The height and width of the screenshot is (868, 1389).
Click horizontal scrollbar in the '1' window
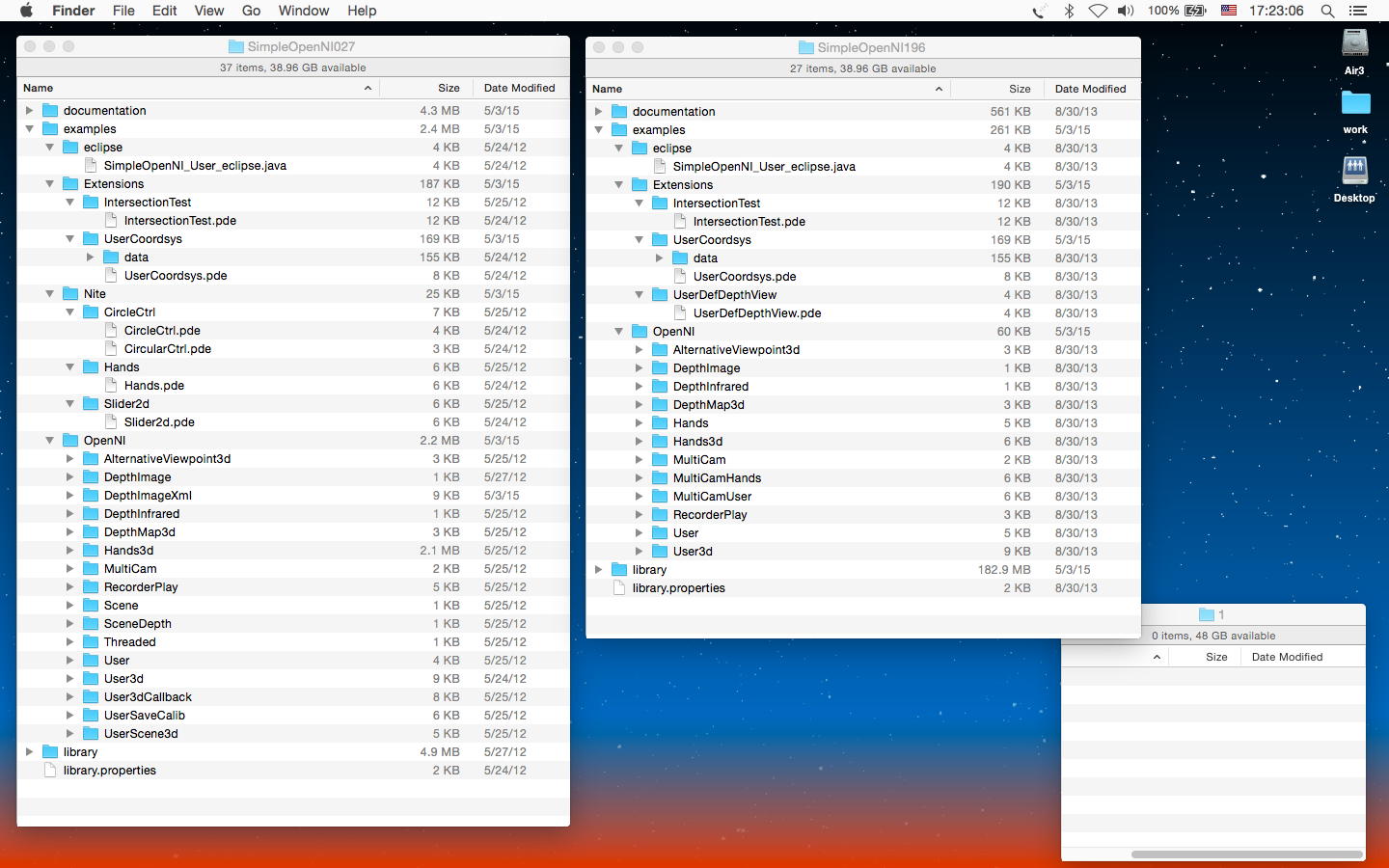[x=1246, y=854]
